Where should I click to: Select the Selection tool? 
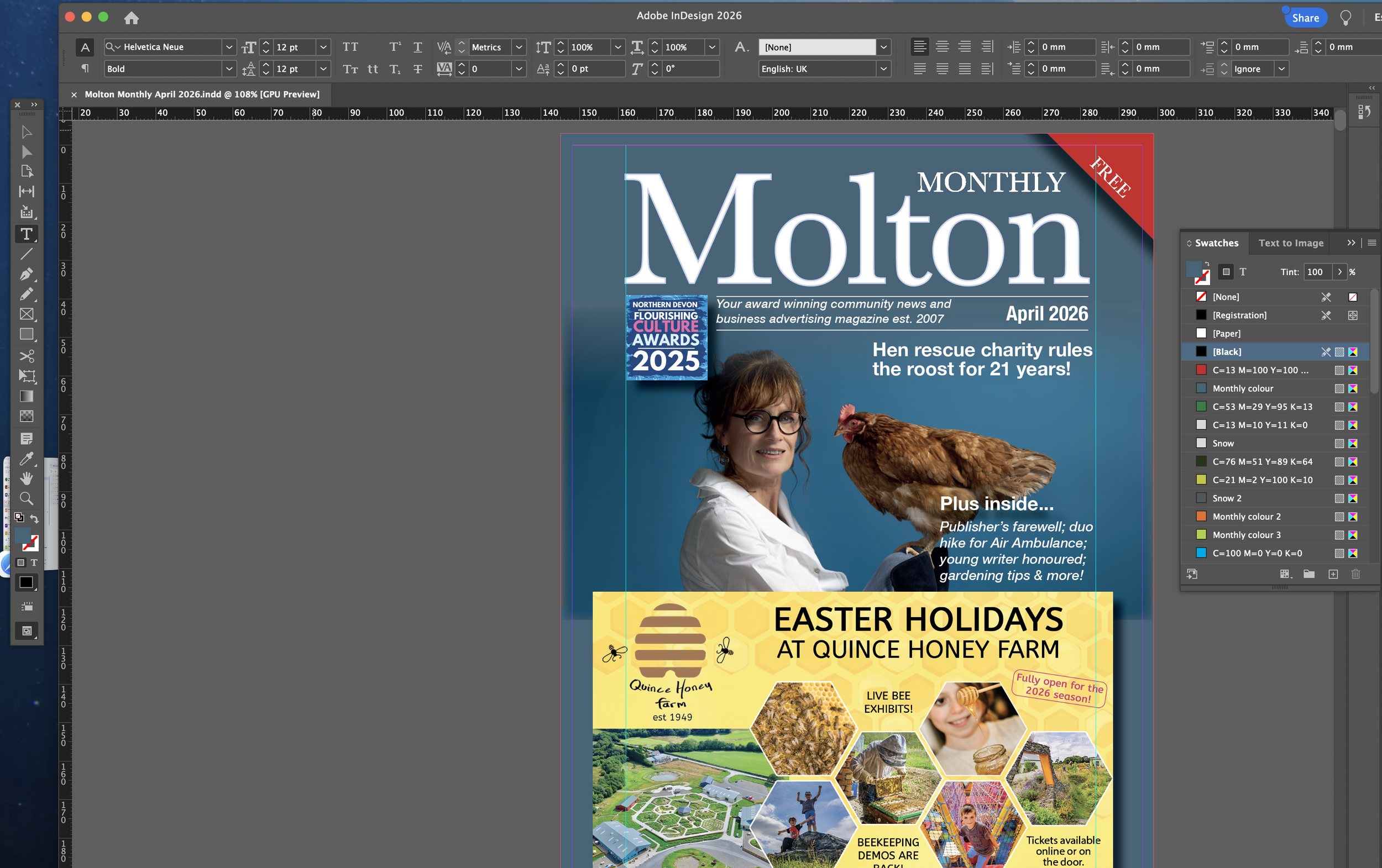click(x=27, y=133)
